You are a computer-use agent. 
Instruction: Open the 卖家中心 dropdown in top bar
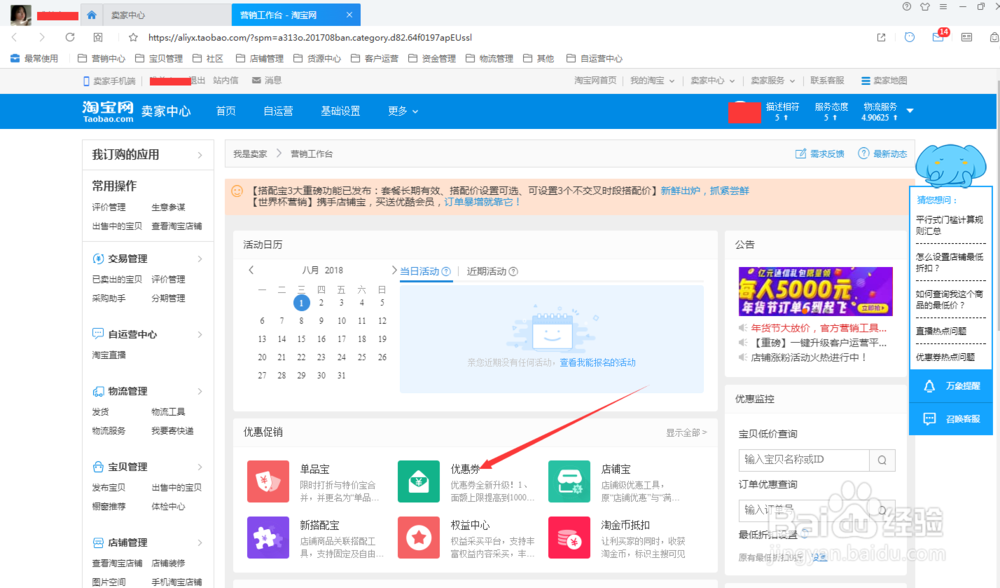tap(712, 80)
